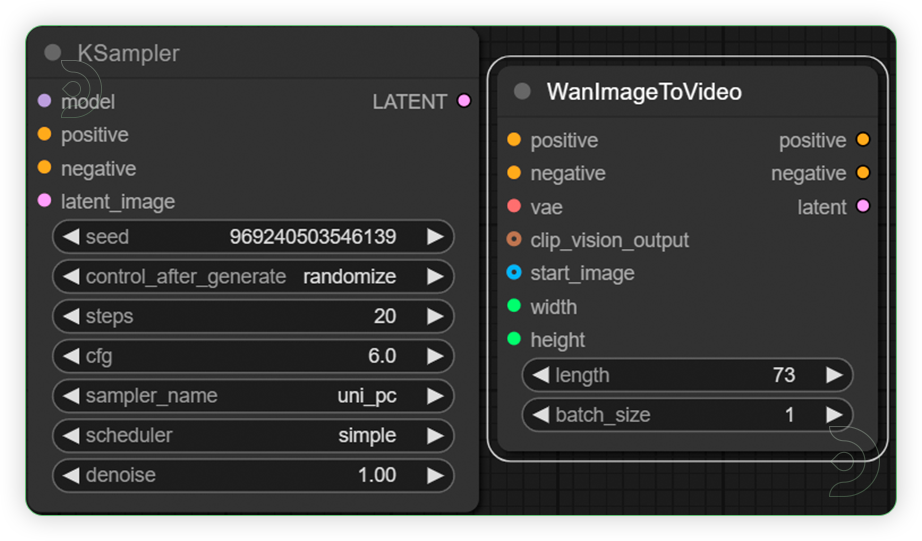Click the batch_size value 1
Viewport: 922px width, 541px height.
pyautogui.click(x=790, y=415)
